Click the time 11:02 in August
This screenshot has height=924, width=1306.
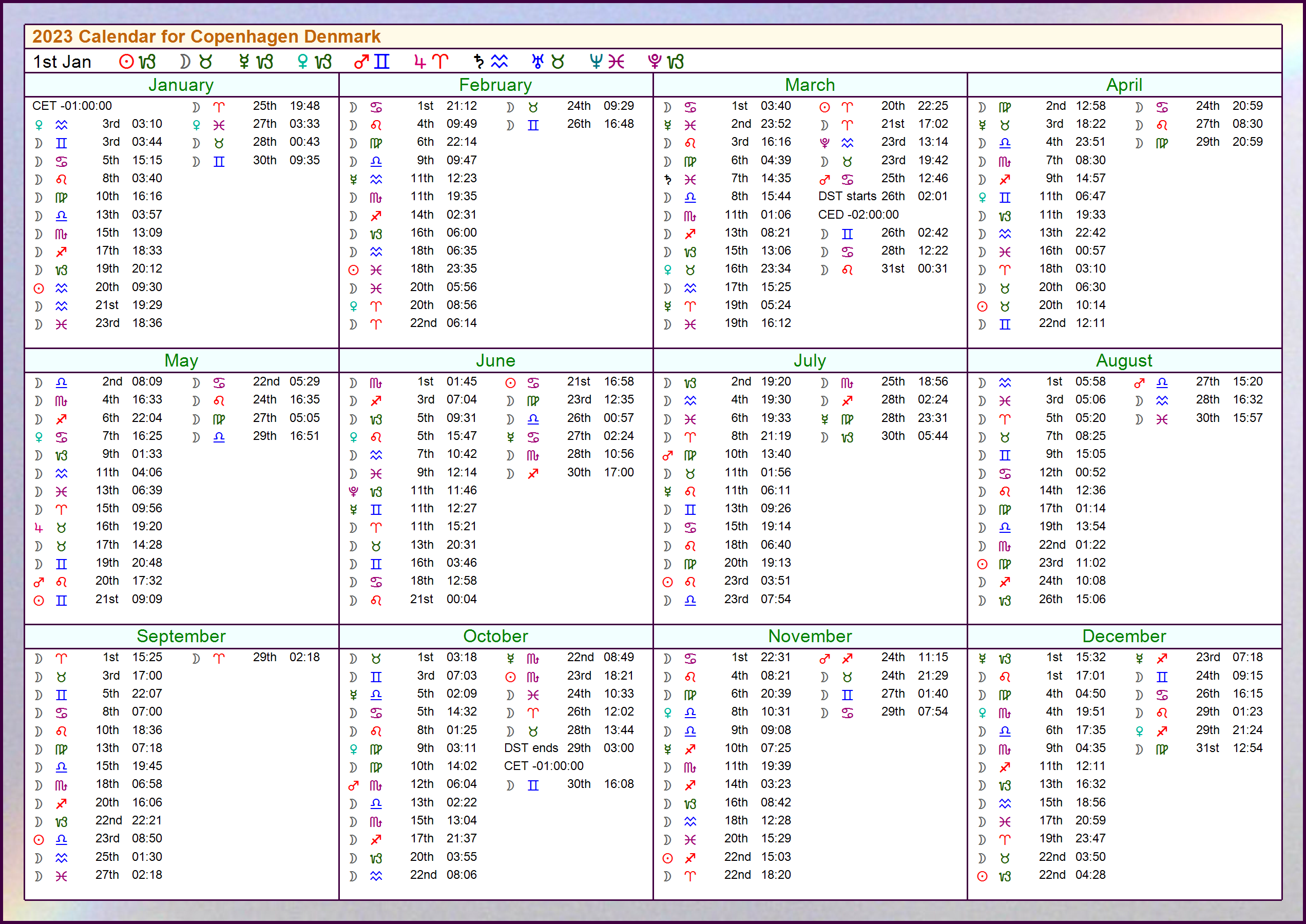pos(1090,563)
